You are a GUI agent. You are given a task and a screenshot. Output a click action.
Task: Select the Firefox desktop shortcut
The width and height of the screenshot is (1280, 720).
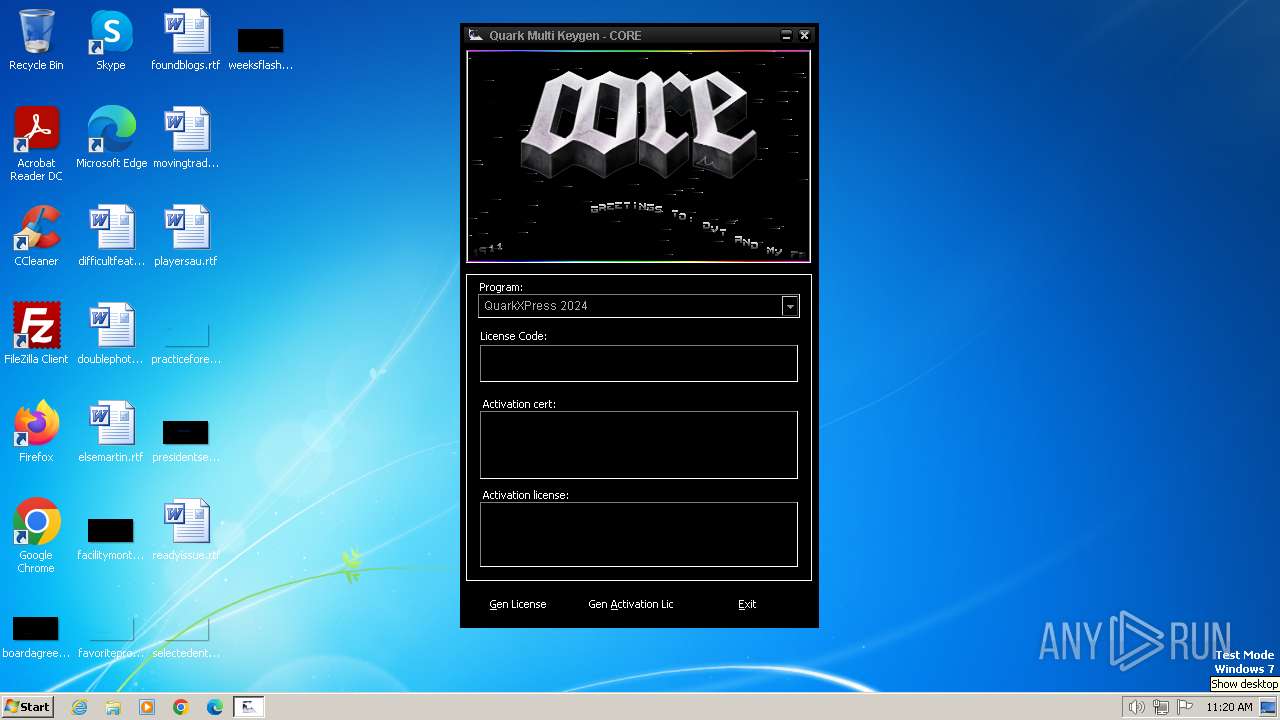tap(36, 433)
